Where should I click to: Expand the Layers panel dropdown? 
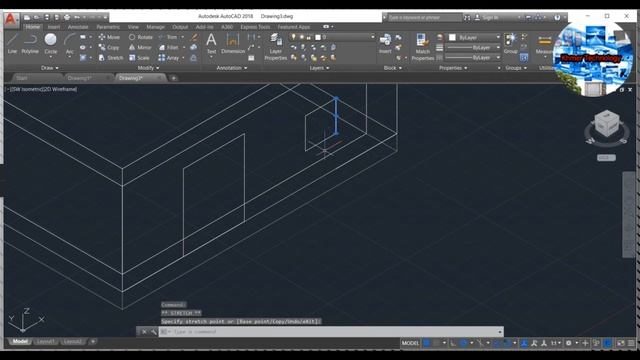[319, 68]
